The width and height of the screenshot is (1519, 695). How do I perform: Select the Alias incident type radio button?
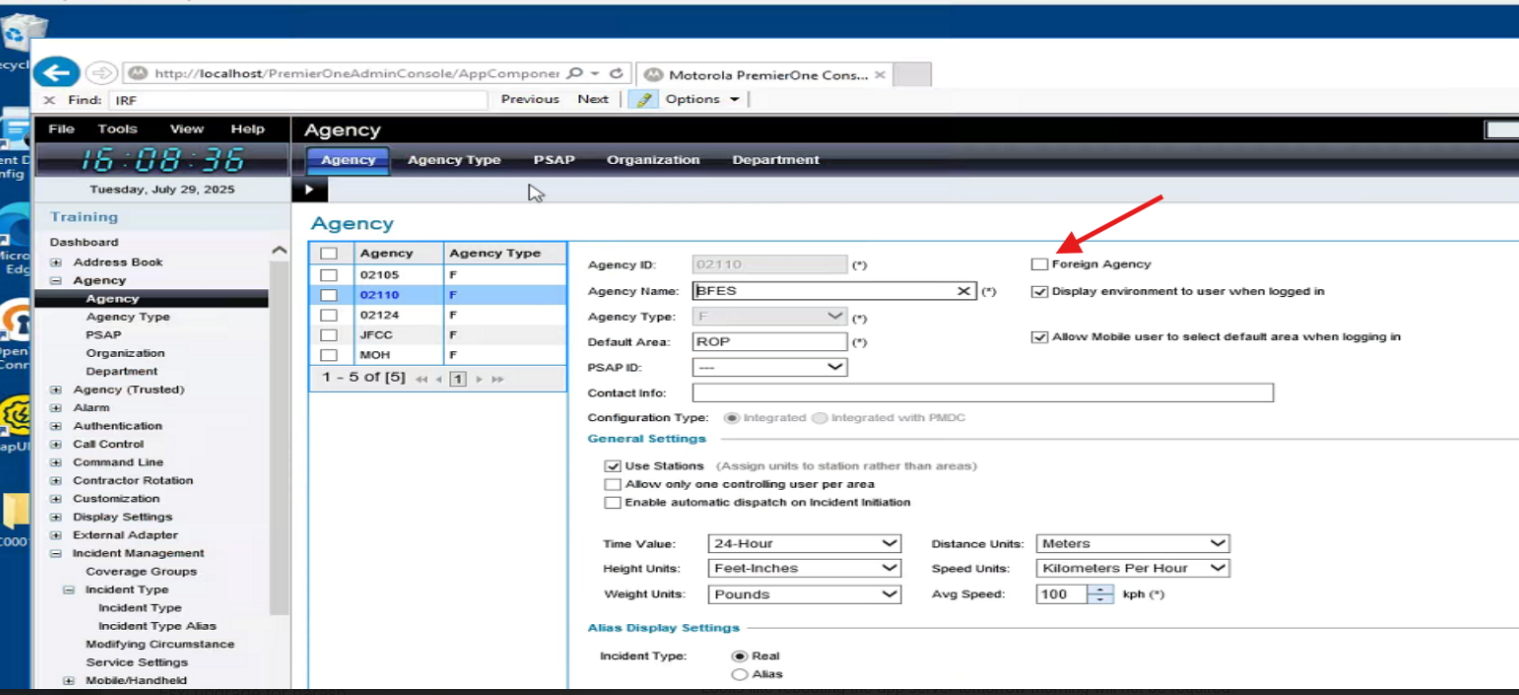[740, 675]
